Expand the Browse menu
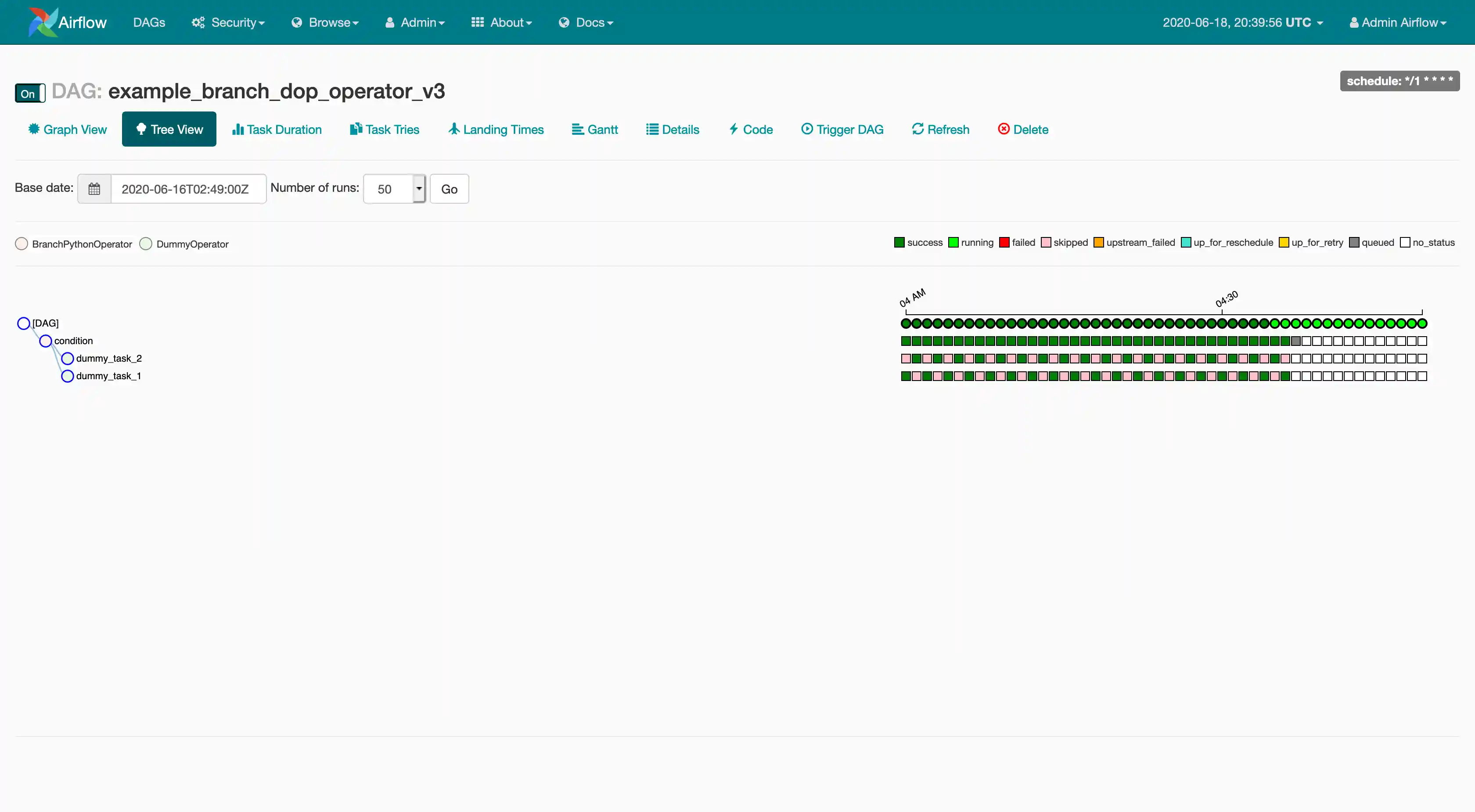Viewport: 1475px width, 812px height. [x=325, y=22]
